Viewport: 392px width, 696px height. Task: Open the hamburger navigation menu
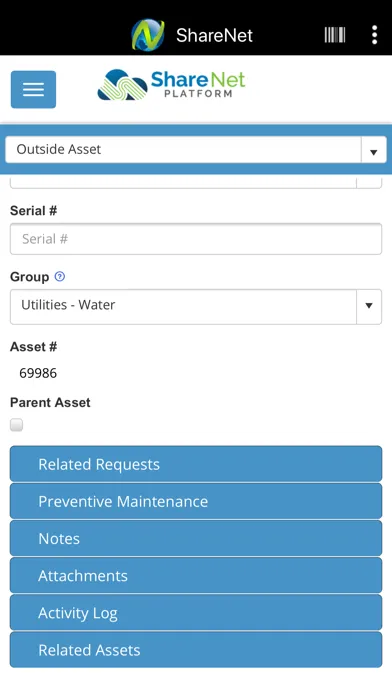33,89
